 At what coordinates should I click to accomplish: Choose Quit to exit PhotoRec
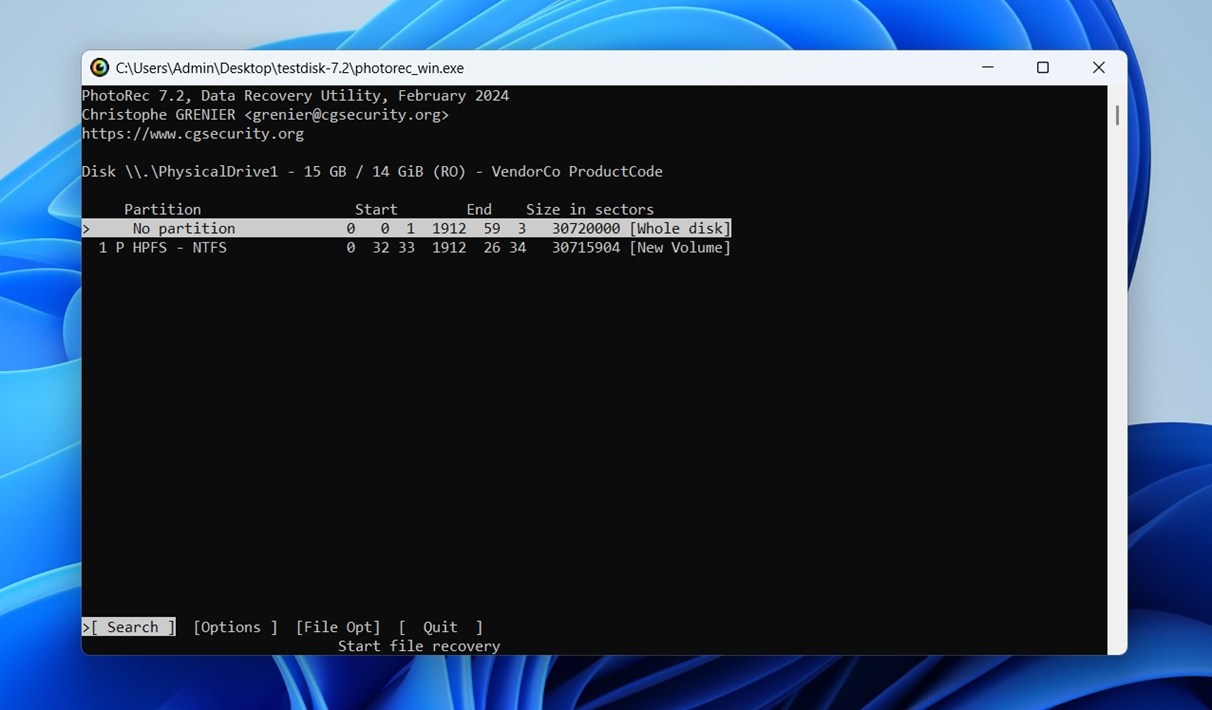pyautogui.click(x=439, y=627)
